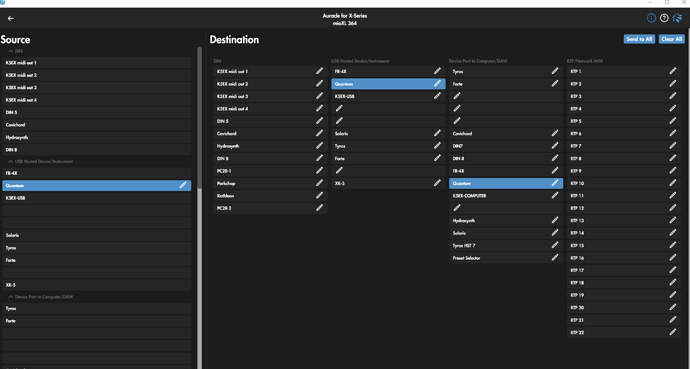Viewport: 690px width, 369px height.
Task: Toggle routing to RTP 7 destination
Action: [x=624, y=146]
